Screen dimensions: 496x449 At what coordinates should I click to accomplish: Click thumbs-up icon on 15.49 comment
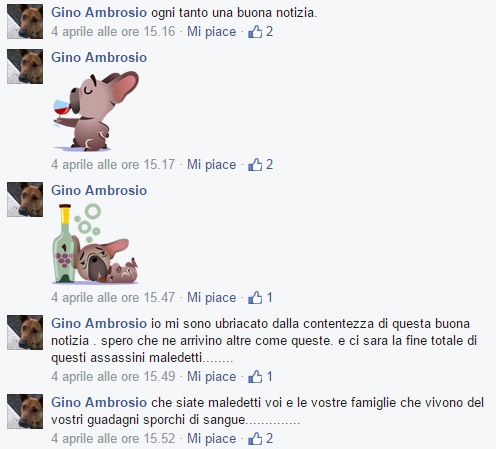click(255, 377)
